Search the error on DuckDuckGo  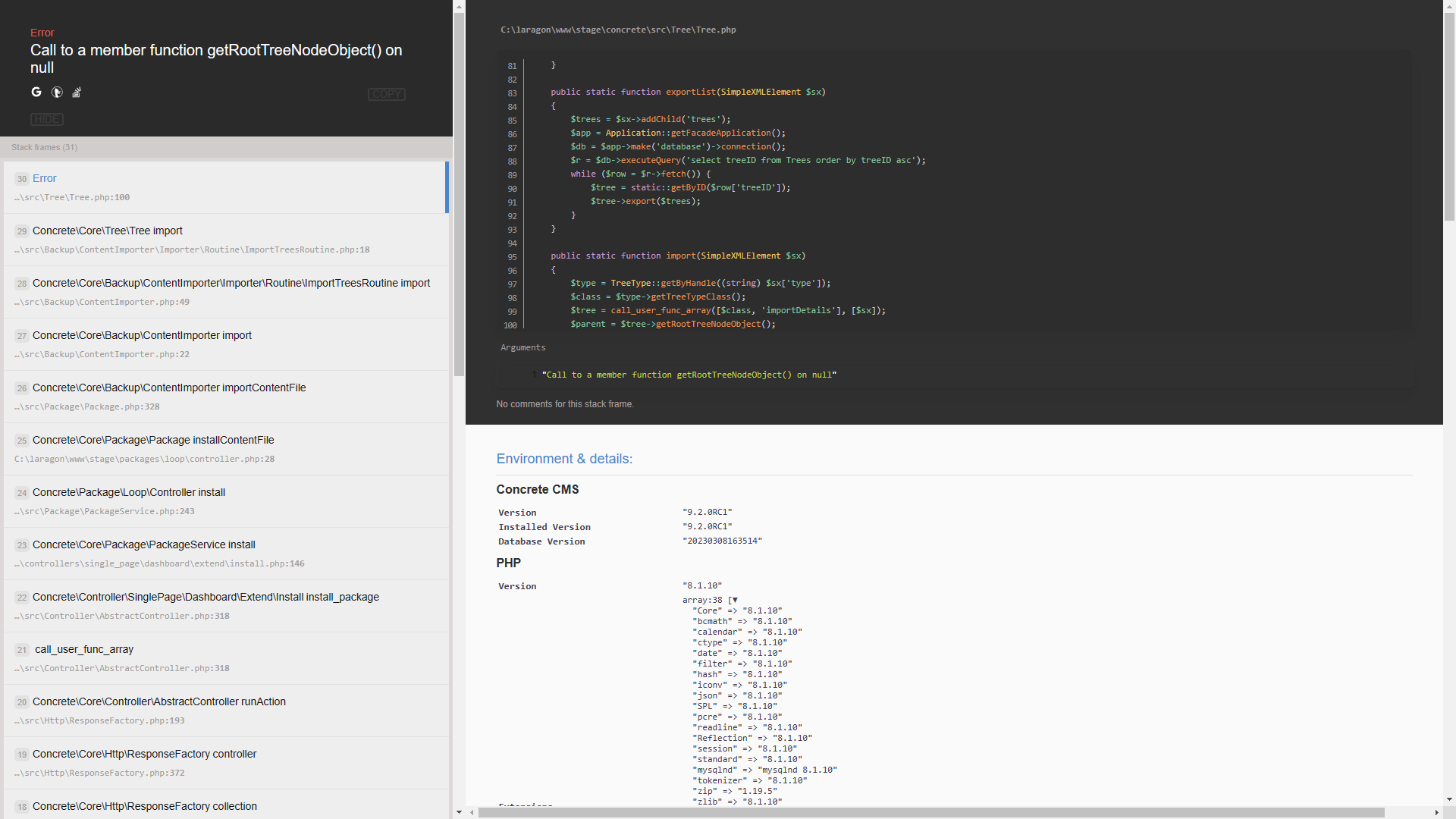coord(57,92)
